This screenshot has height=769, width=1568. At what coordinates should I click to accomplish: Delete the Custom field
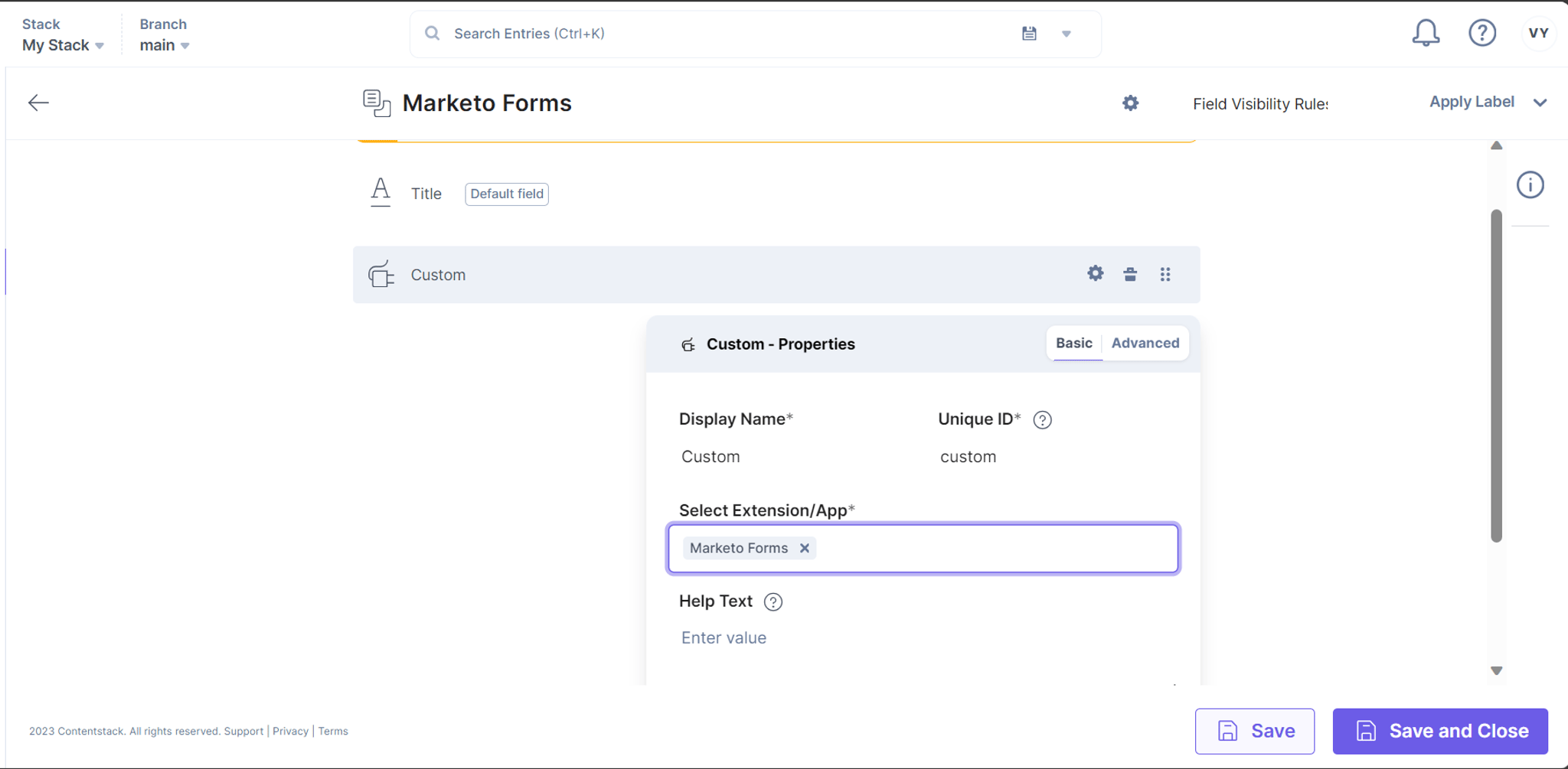pos(1130,274)
